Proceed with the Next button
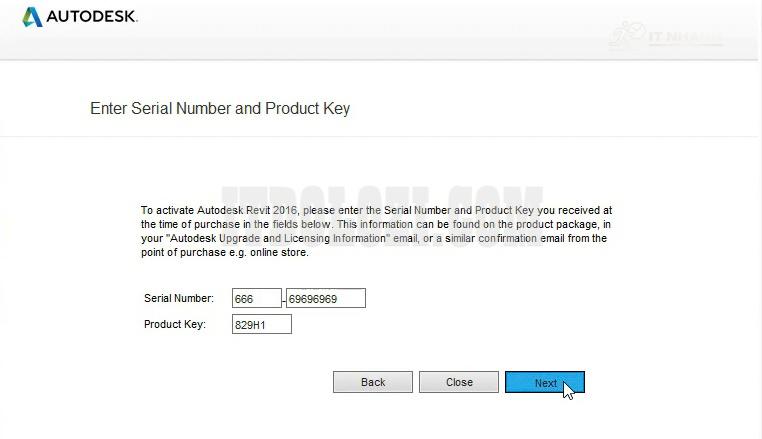This screenshot has height=439, width=762. (x=545, y=382)
